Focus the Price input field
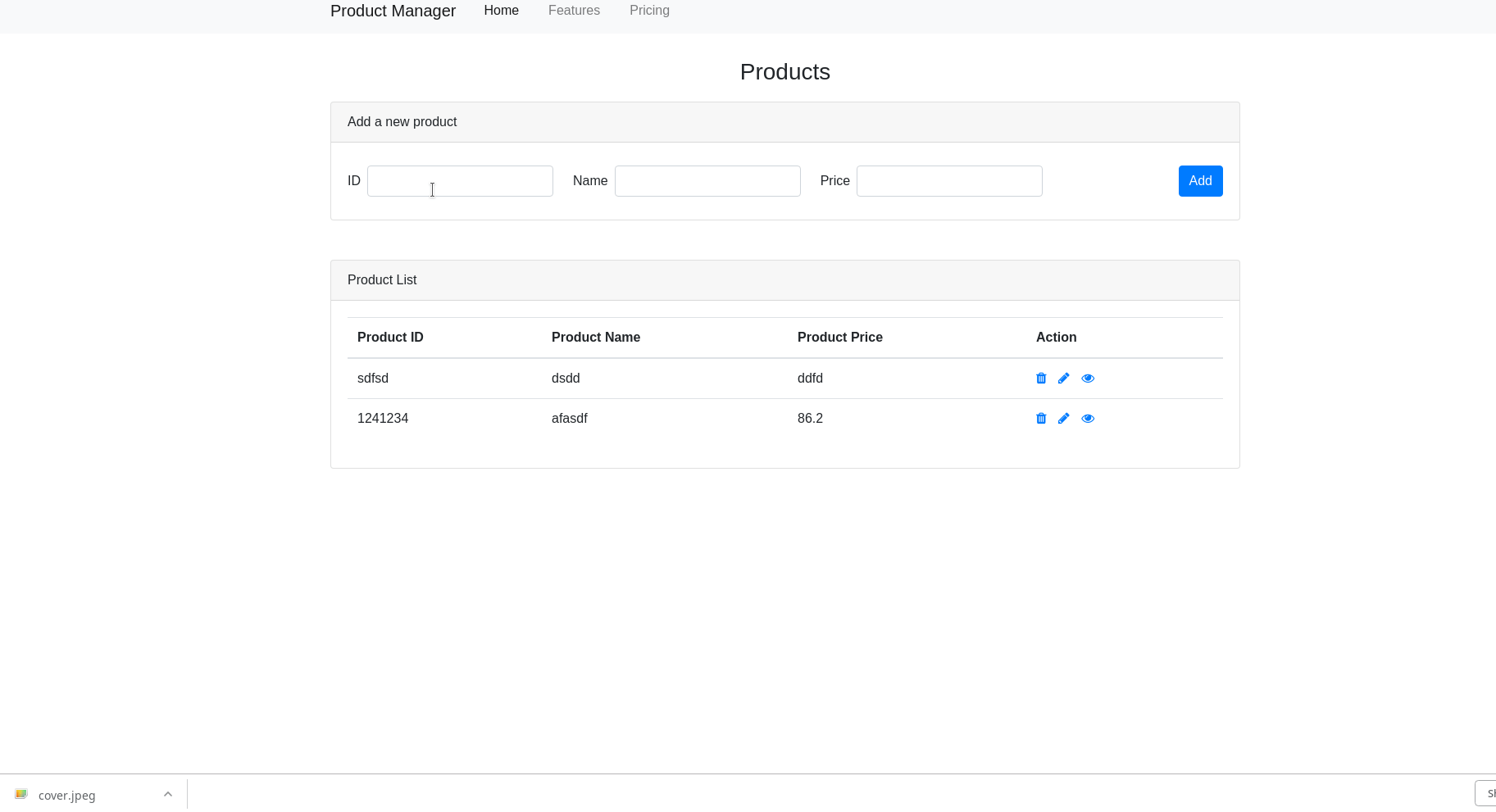Image resolution: width=1496 pixels, height=812 pixels. (x=949, y=181)
